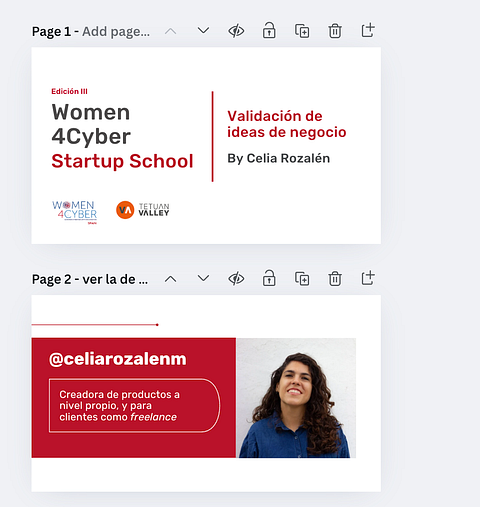480x507 pixels.
Task: Lock Page 1 using the padlock icon
Action: (x=269, y=31)
